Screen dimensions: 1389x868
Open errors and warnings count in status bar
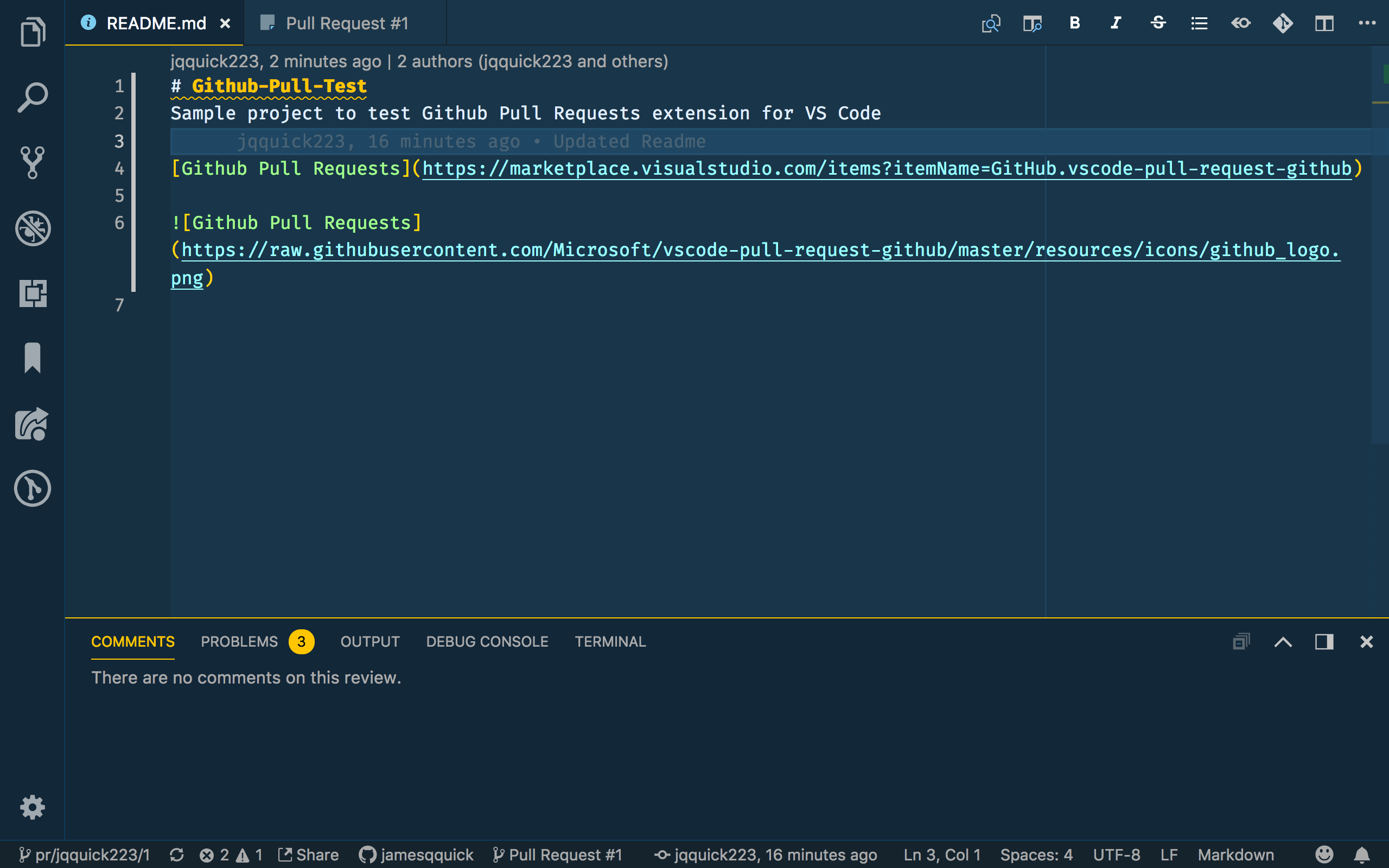(231, 855)
